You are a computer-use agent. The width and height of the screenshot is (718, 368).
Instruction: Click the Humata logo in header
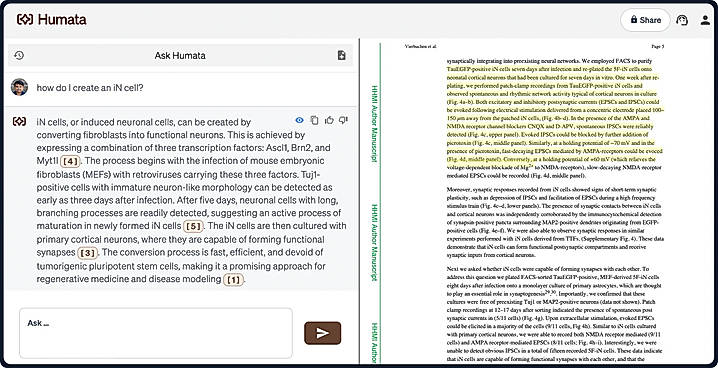51,19
